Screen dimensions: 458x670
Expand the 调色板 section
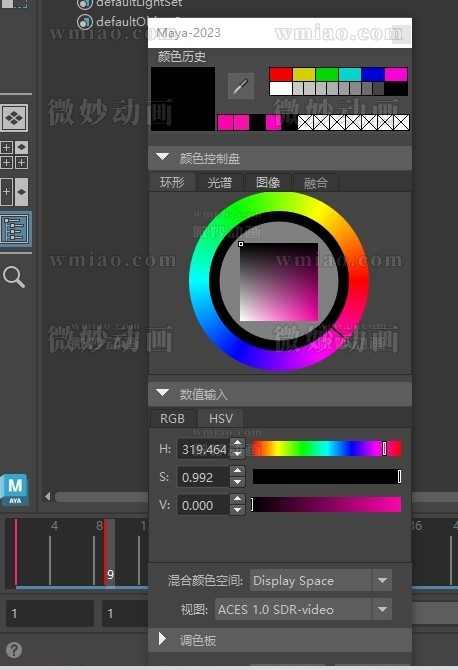tap(162, 639)
